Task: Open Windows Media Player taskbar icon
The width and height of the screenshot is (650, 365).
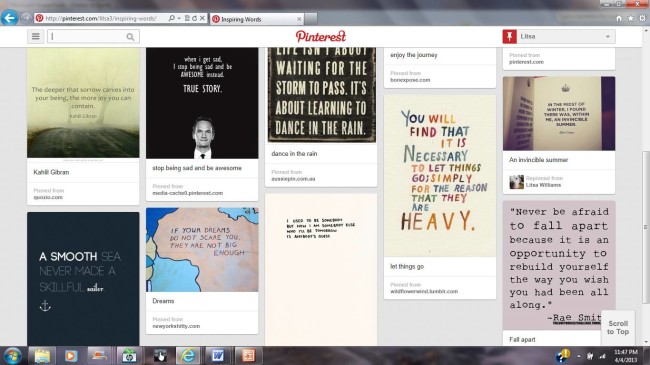Action: (70, 356)
